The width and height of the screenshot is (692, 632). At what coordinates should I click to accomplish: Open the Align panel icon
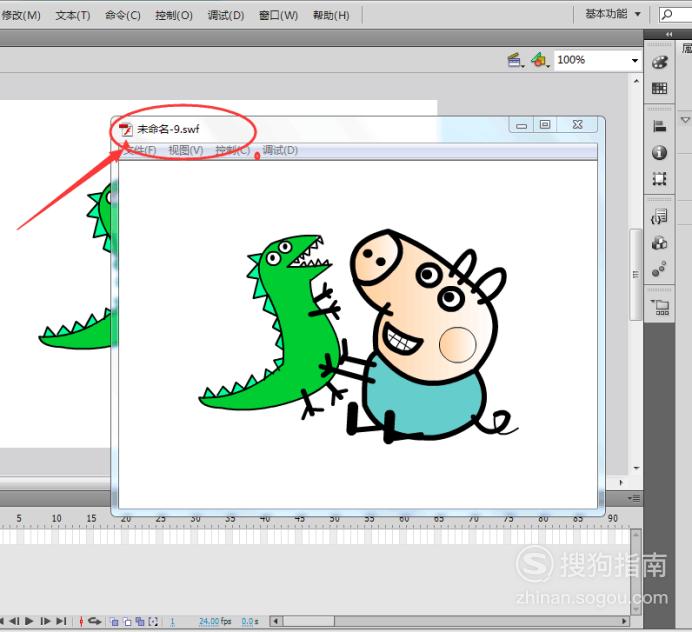coord(659,127)
